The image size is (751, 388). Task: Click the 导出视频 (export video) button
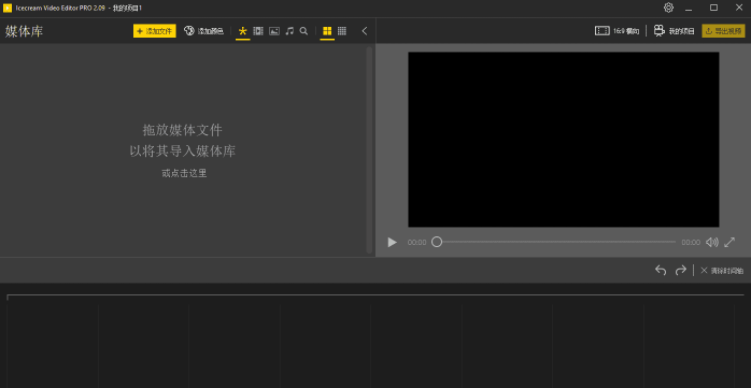[723, 31]
